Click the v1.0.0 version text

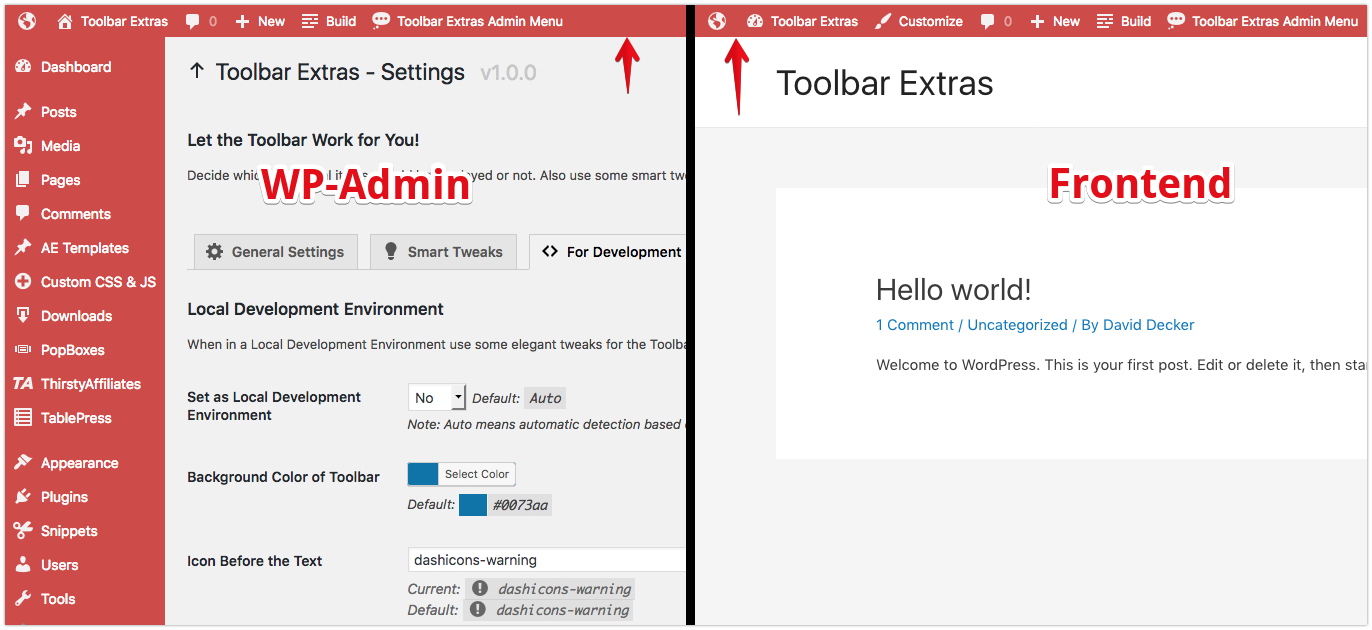(x=508, y=73)
